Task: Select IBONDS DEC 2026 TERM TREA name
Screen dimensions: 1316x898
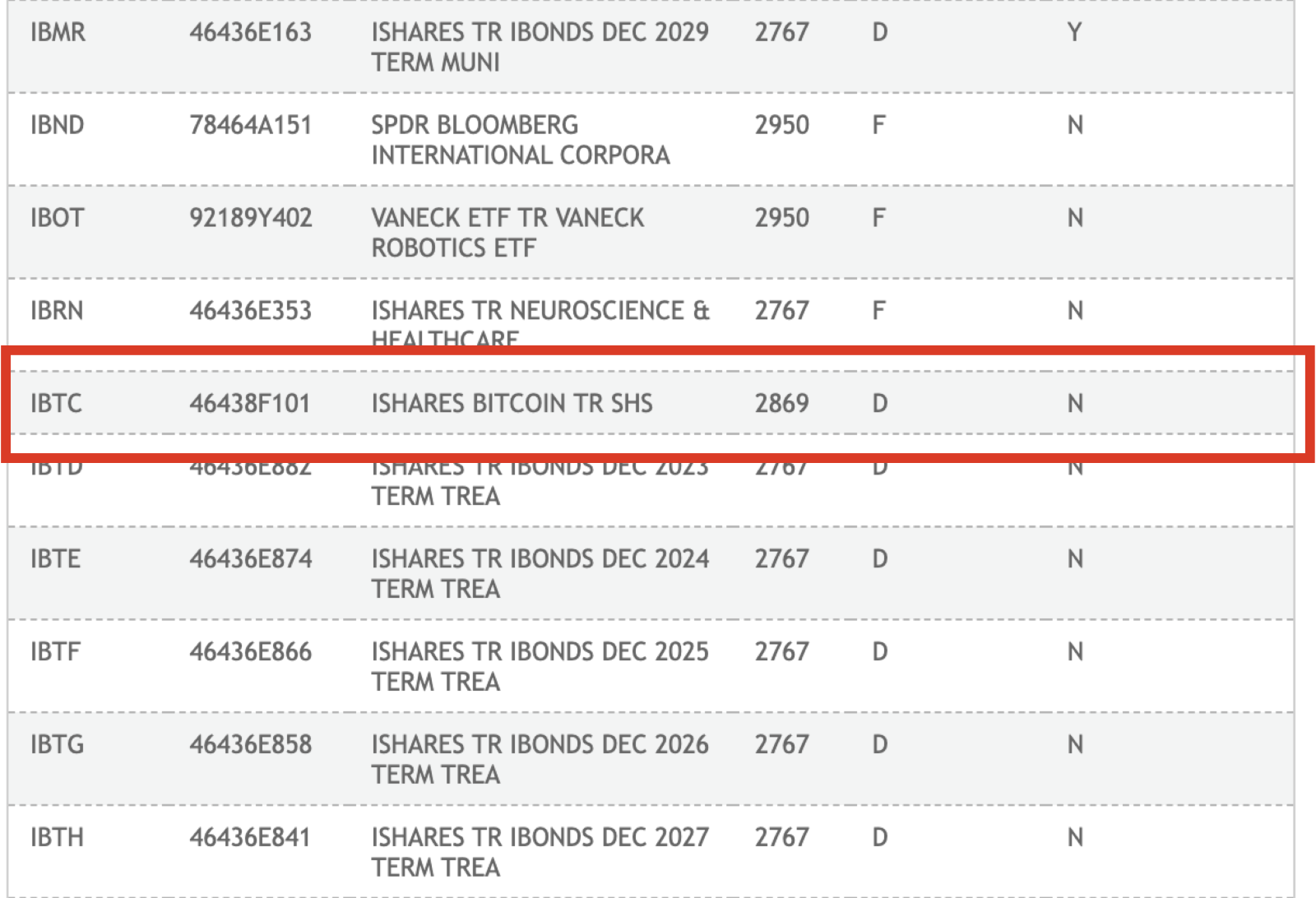Action: [540, 760]
